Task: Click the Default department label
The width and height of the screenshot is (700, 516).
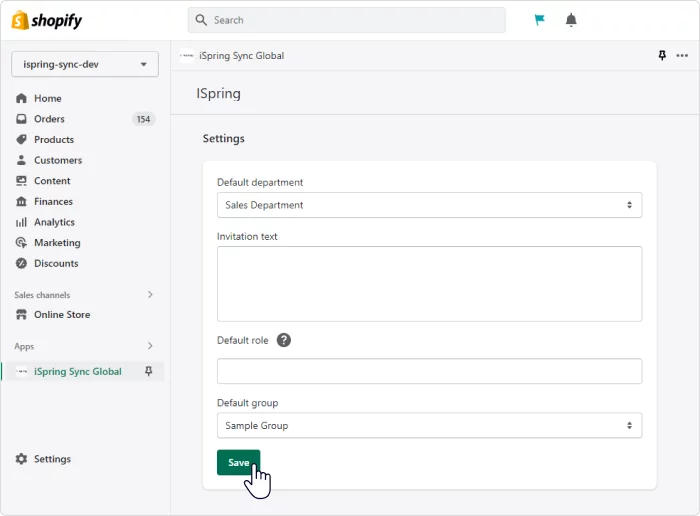Action: (260, 182)
